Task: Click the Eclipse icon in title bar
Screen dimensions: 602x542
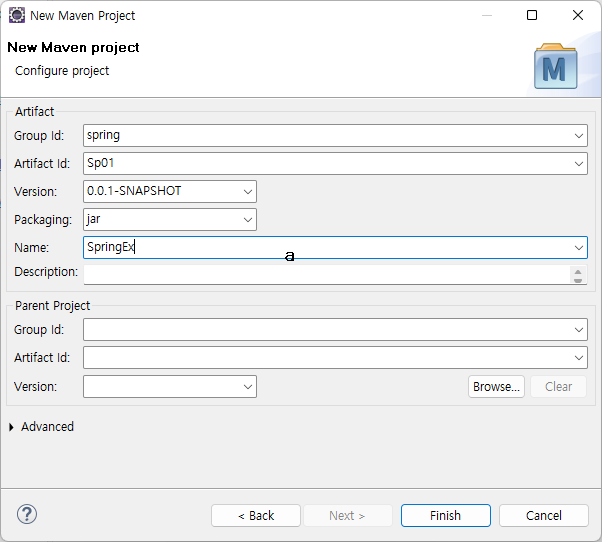Action: [x=17, y=15]
